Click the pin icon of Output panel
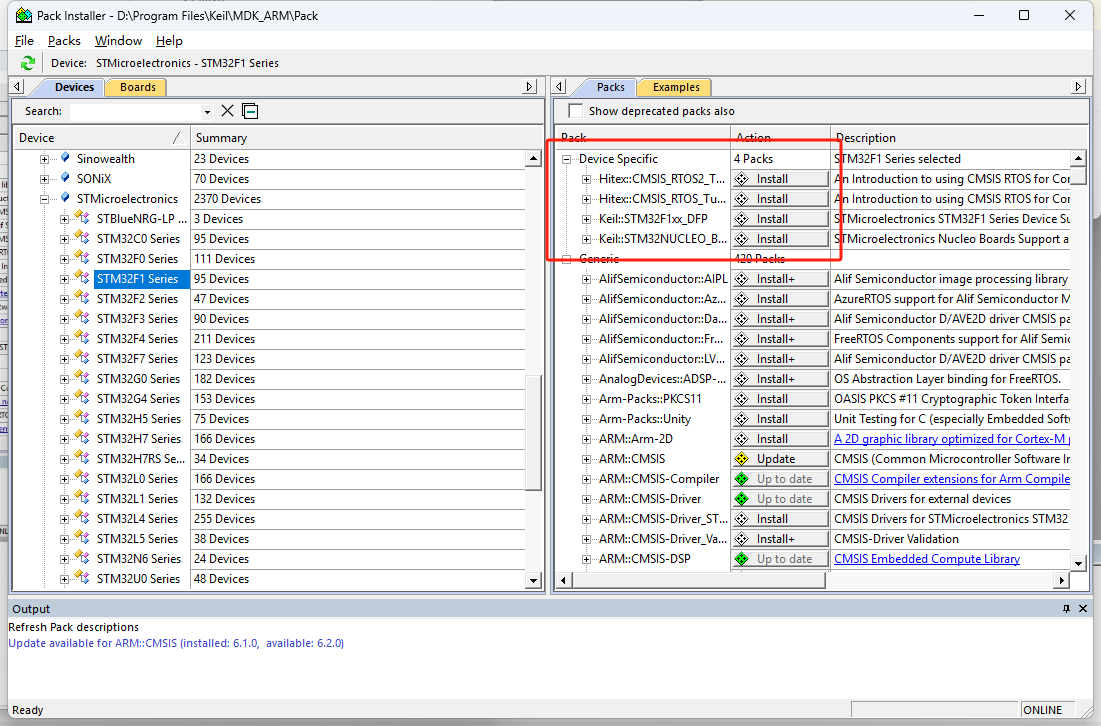The height and width of the screenshot is (726, 1101). pos(1067,609)
